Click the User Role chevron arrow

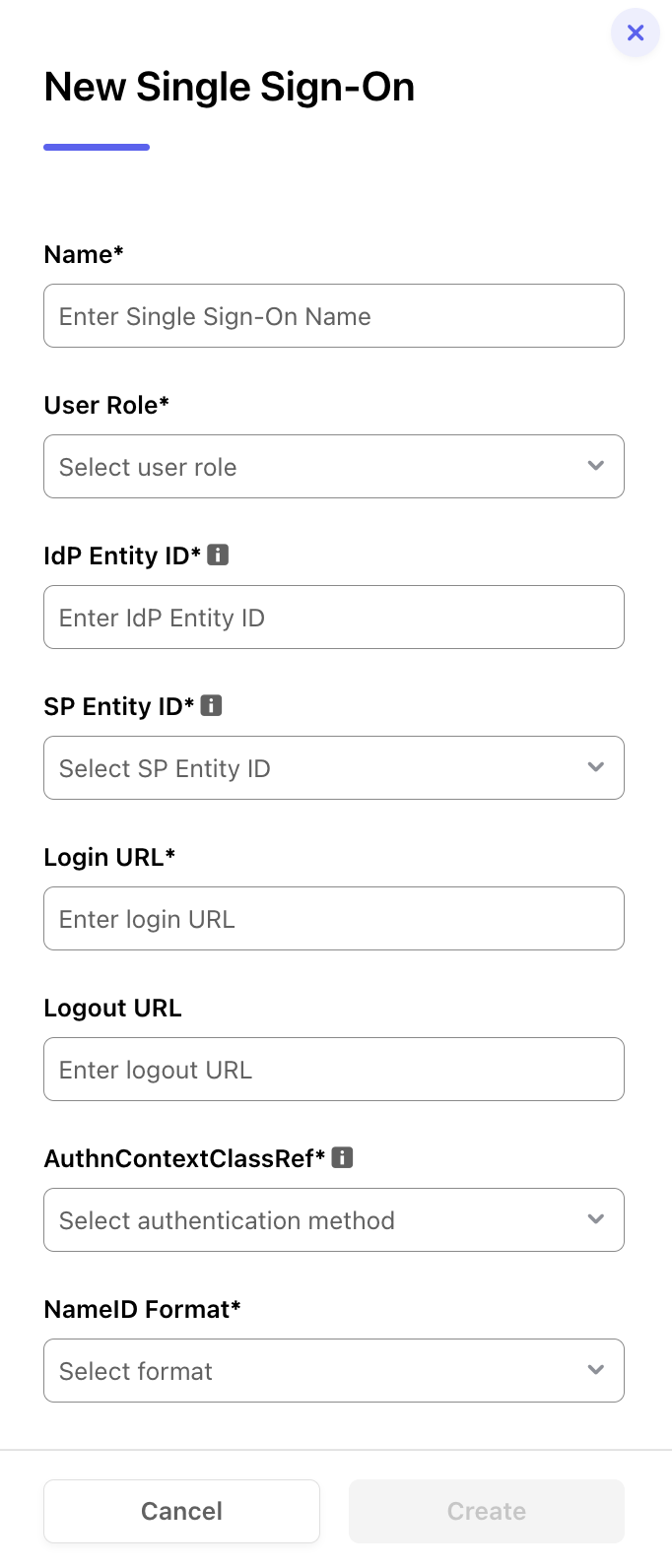tap(595, 466)
